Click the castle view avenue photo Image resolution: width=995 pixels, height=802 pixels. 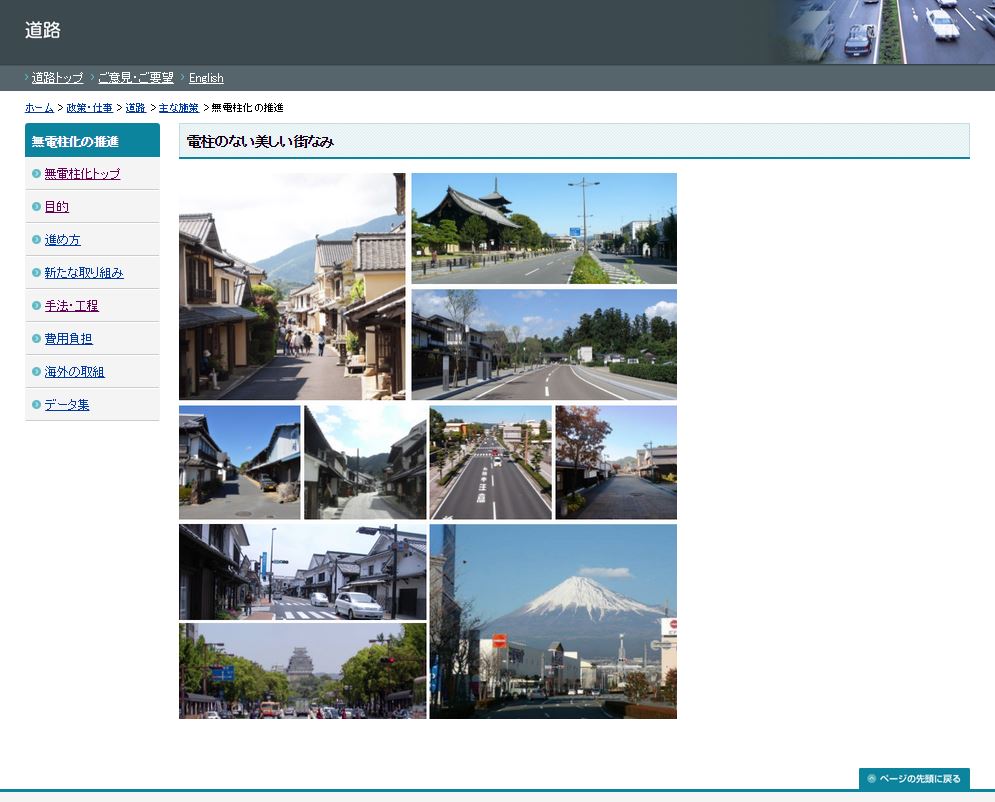click(302, 671)
